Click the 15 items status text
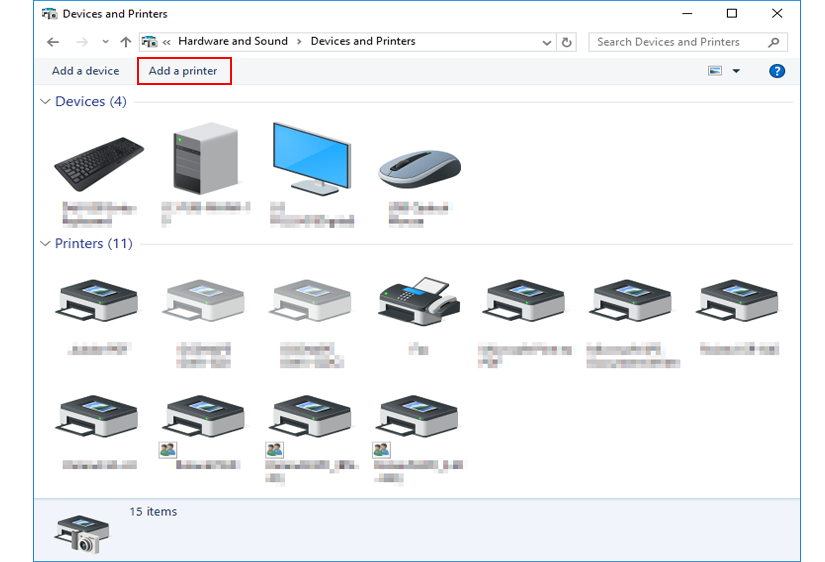 coord(153,511)
